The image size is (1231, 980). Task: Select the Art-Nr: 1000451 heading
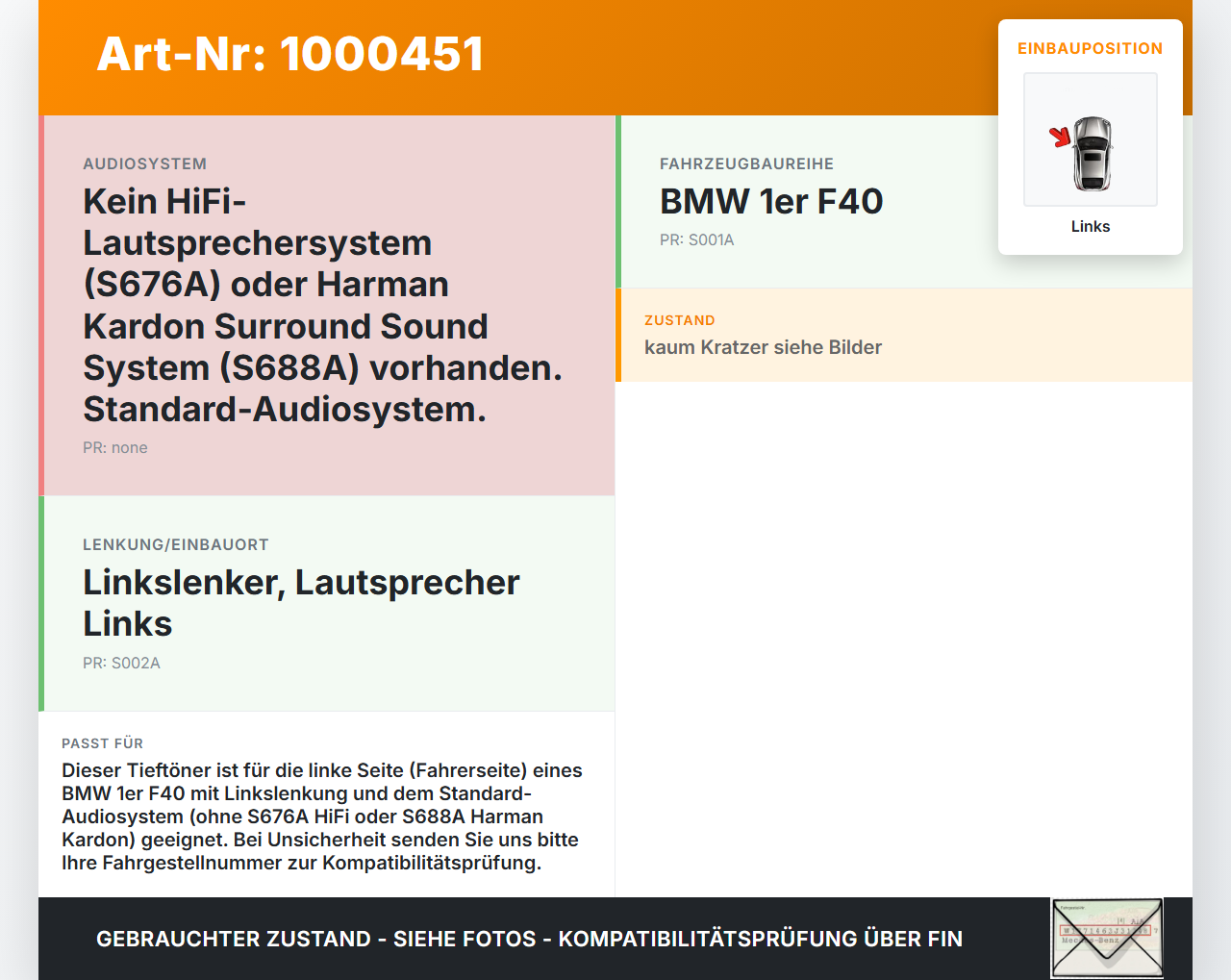pos(290,54)
